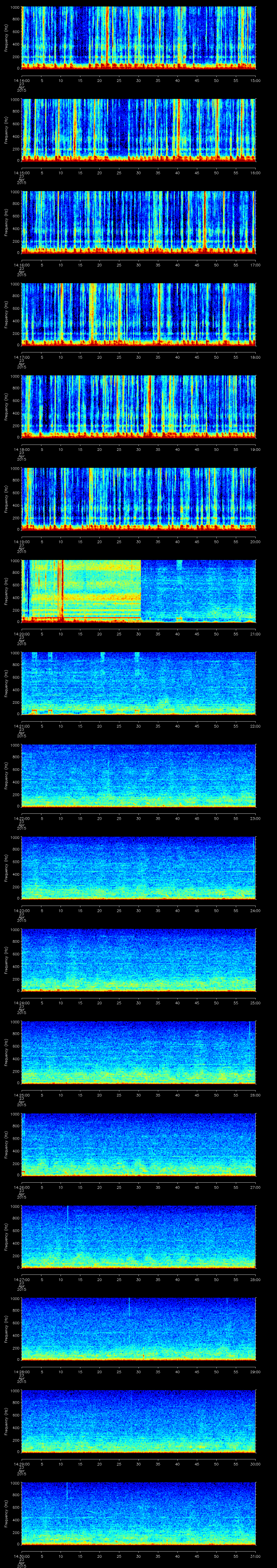The image size is (277, 1568).
Task: Click the 14:19:00 start time label
Action: [21, 542]
